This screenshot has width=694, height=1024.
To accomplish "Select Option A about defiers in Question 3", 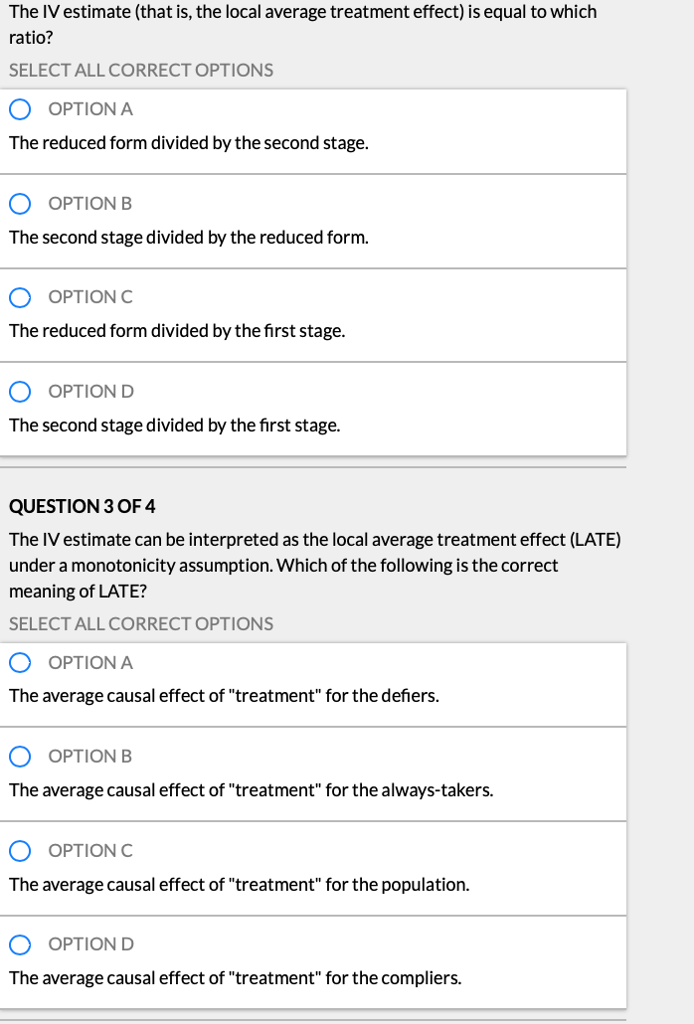I will pos(19,662).
